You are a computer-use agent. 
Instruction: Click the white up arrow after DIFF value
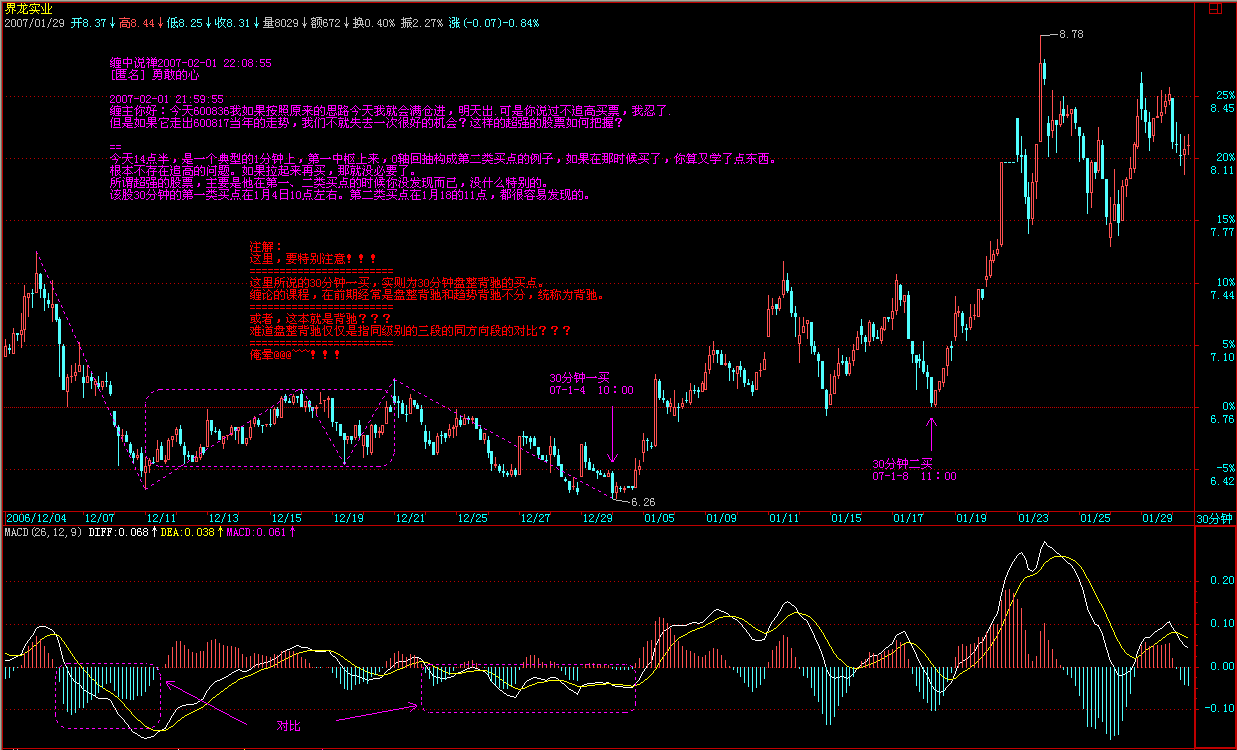(154, 532)
